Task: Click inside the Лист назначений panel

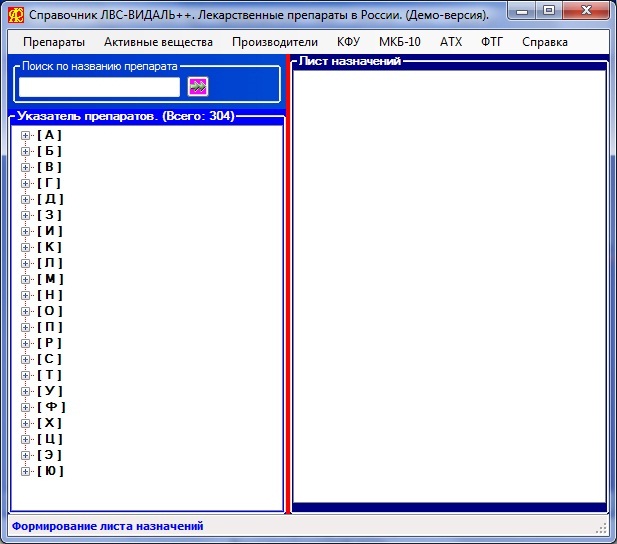Action: (449, 286)
